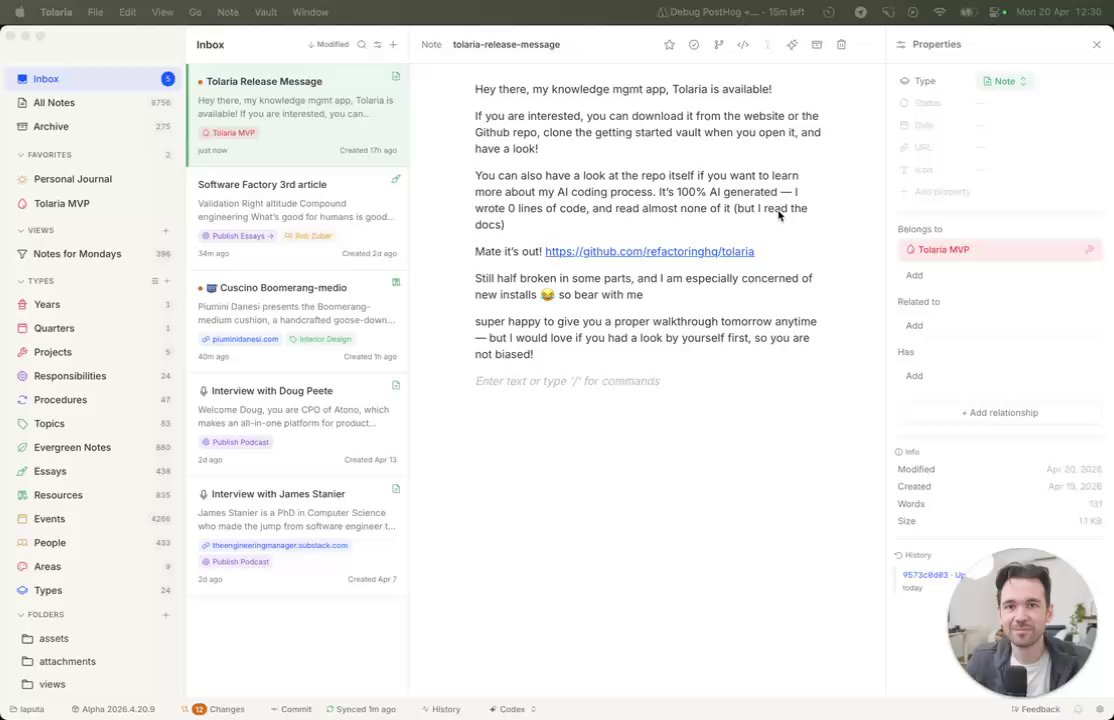Star the note as favorite

click(669, 45)
